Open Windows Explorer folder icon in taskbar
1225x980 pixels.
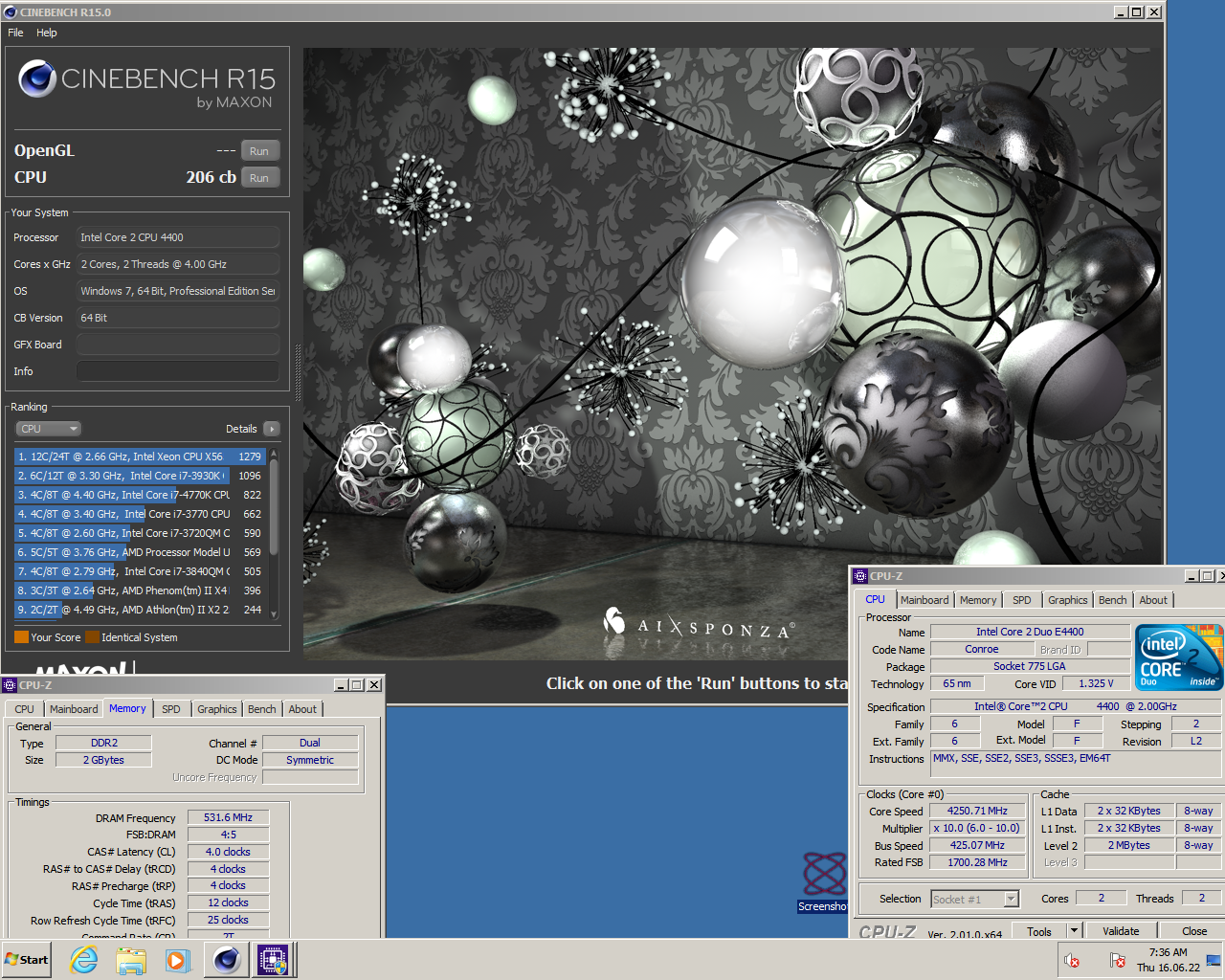(x=131, y=960)
